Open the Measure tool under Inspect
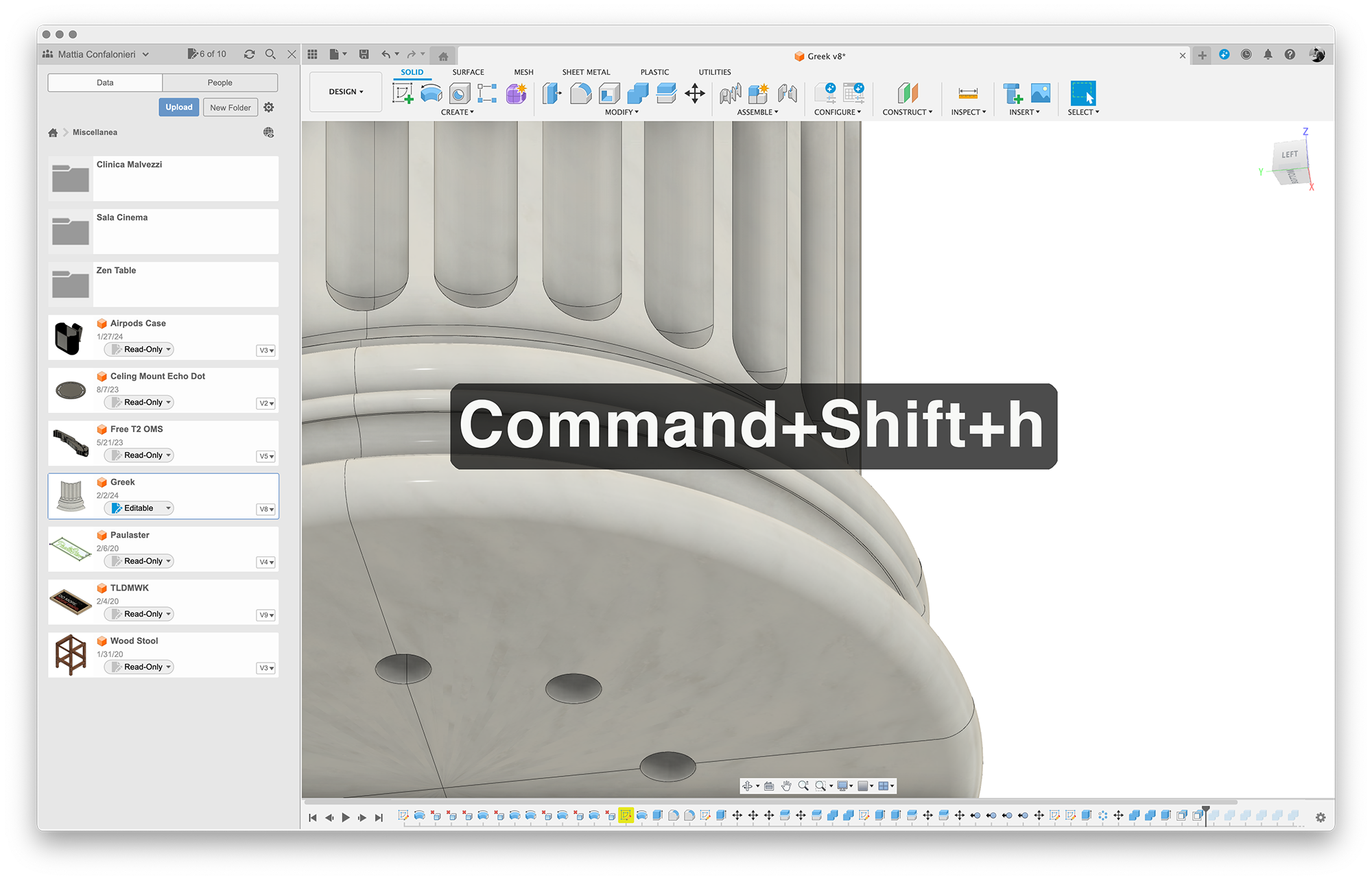Screen dimensions: 1372x880 coord(968,93)
